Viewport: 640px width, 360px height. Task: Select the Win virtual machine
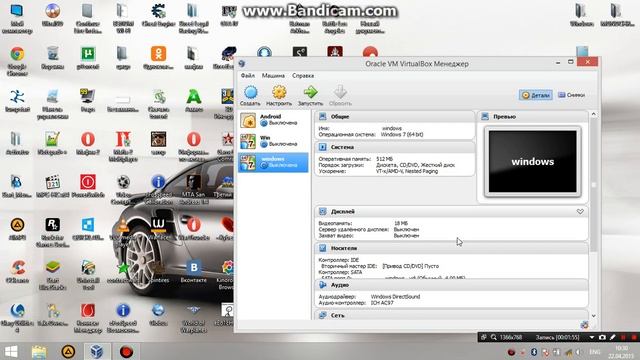(x=273, y=141)
